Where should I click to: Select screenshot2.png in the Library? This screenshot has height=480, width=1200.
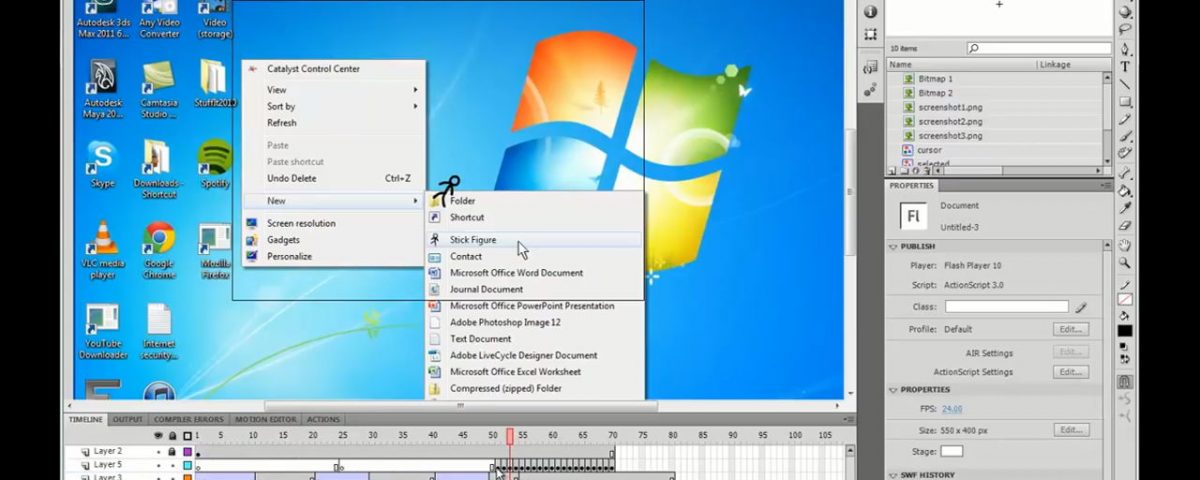pos(950,121)
